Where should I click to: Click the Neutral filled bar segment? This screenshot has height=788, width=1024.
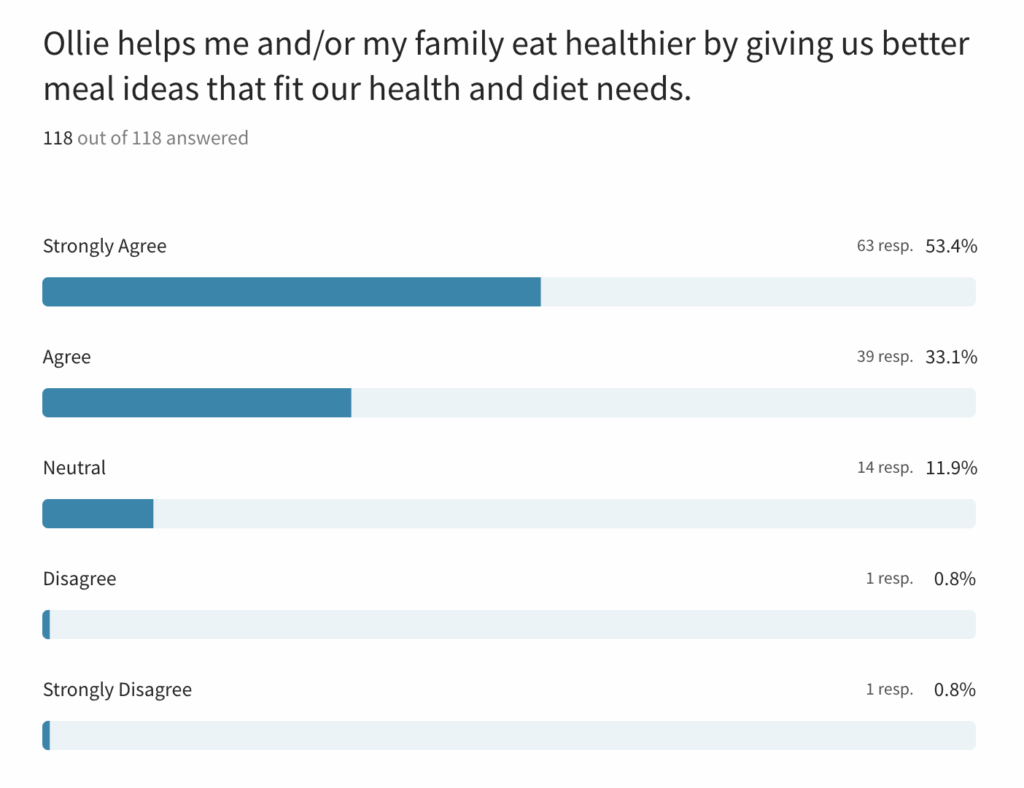point(98,514)
